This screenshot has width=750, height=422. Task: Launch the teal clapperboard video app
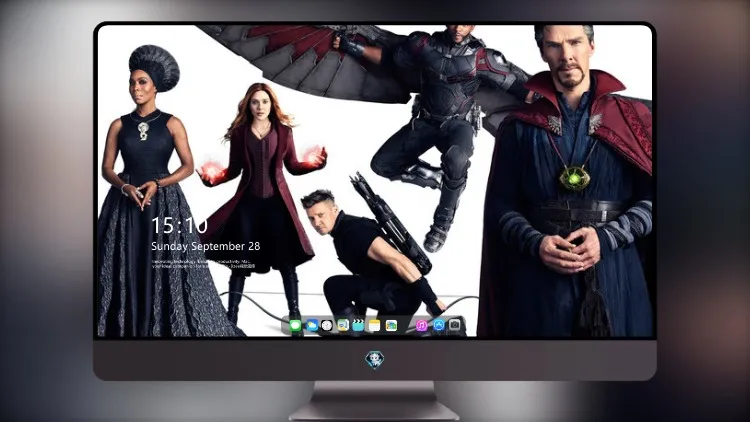pyautogui.click(x=358, y=326)
